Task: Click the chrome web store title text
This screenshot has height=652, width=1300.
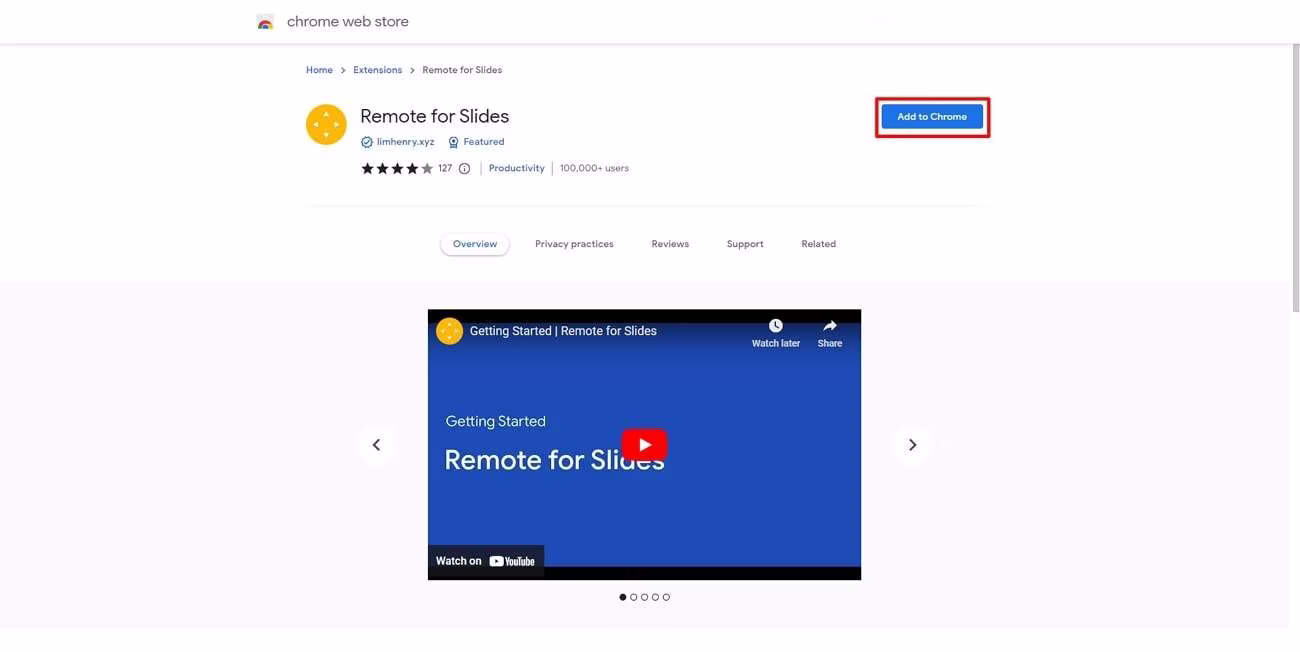Action: pyautogui.click(x=347, y=22)
